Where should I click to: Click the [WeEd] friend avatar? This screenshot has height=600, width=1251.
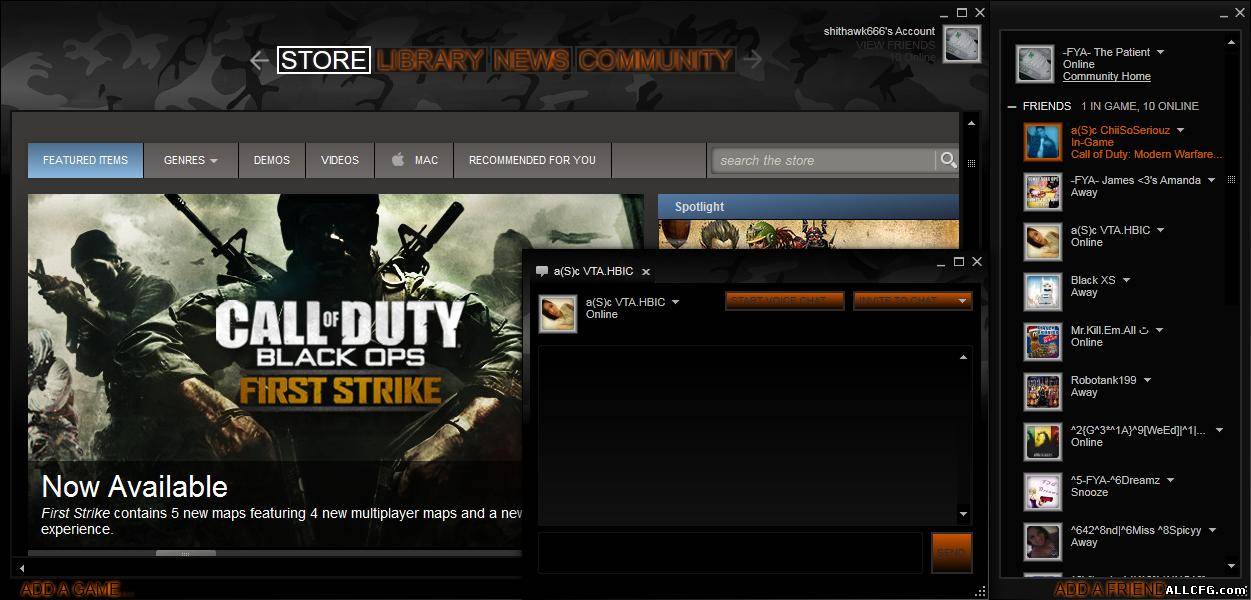click(1043, 442)
